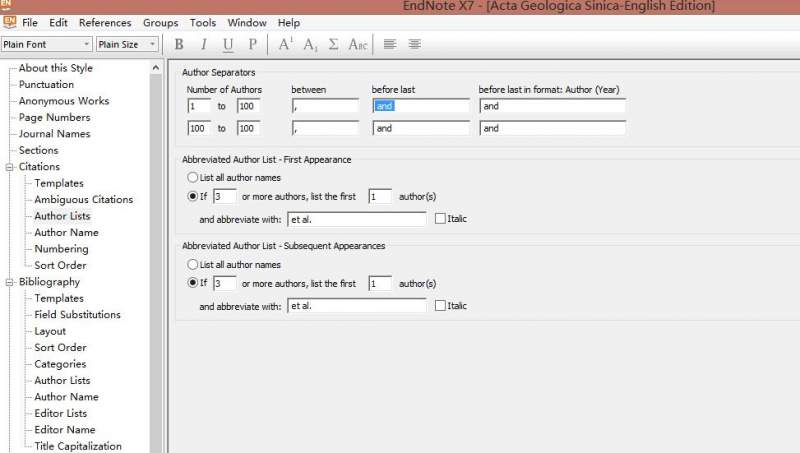Open Templates under Citations

59,183
